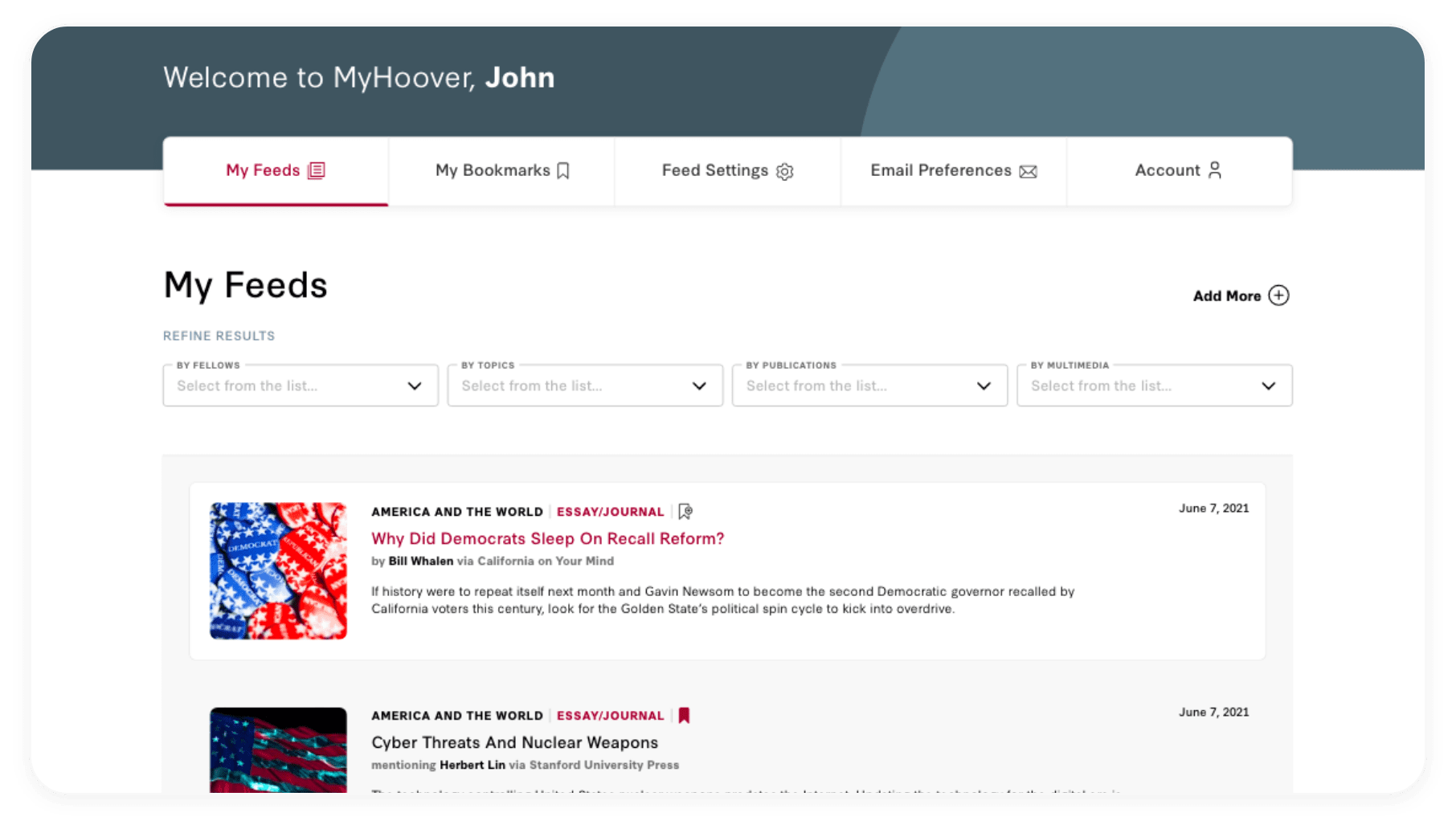
Task: Open article Cyber Threats And Nuclear Weapons
Action: pos(514,742)
